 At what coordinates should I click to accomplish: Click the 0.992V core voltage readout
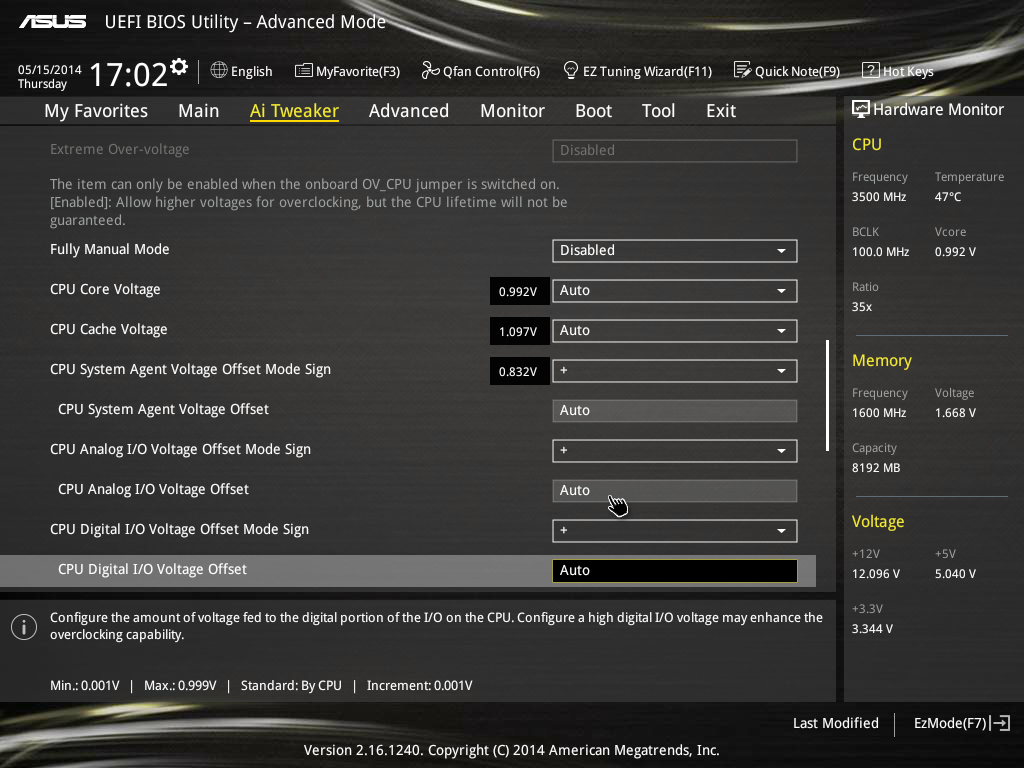(x=519, y=291)
